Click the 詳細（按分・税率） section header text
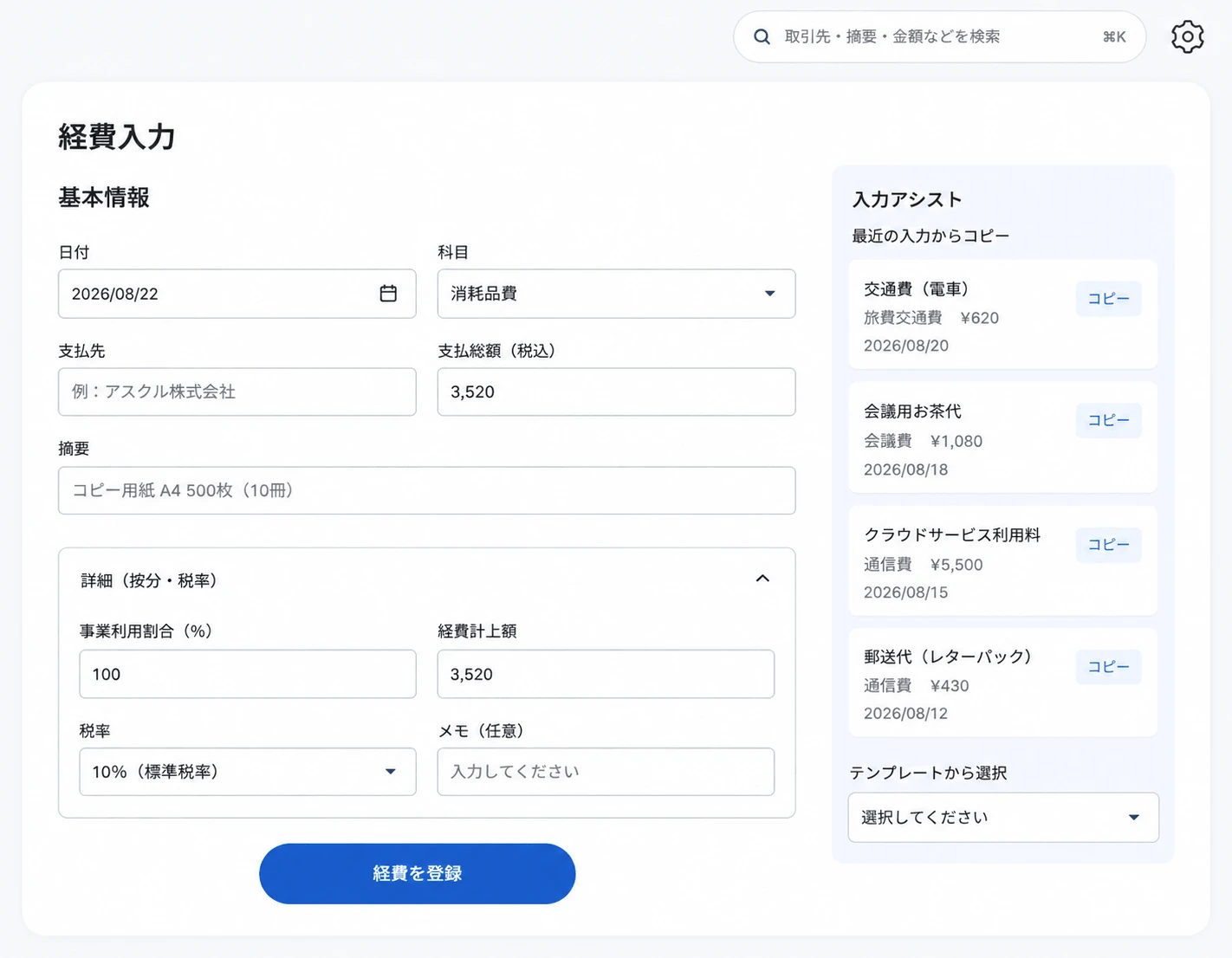 coord(149,580)
